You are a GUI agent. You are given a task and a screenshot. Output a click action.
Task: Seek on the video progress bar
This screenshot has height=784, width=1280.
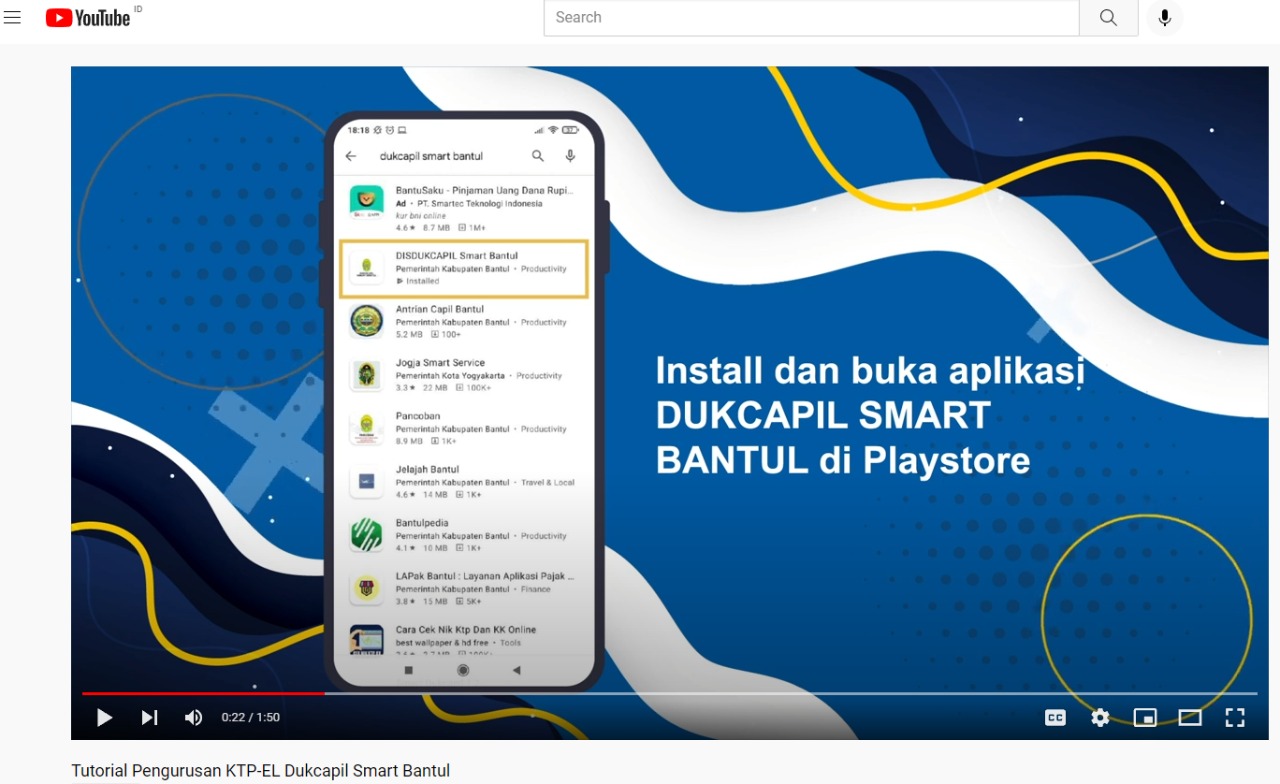point(669,693)
